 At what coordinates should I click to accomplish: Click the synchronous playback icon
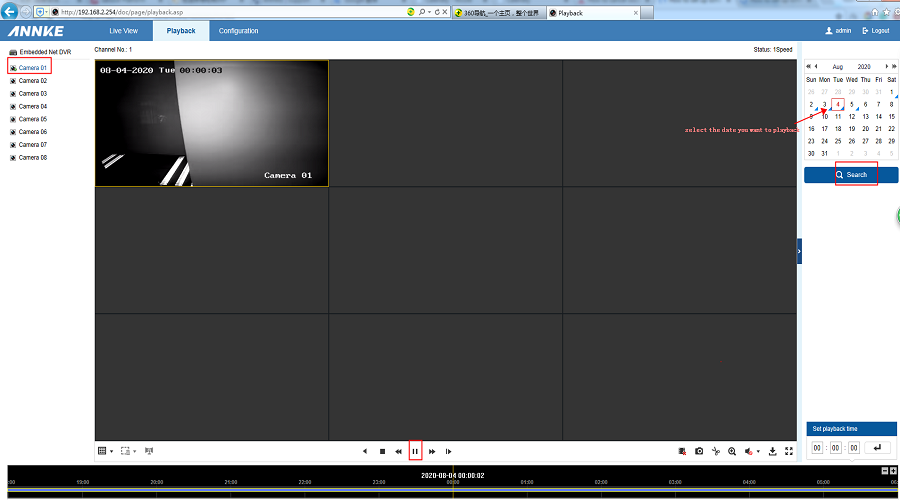(x=149, y=451)
